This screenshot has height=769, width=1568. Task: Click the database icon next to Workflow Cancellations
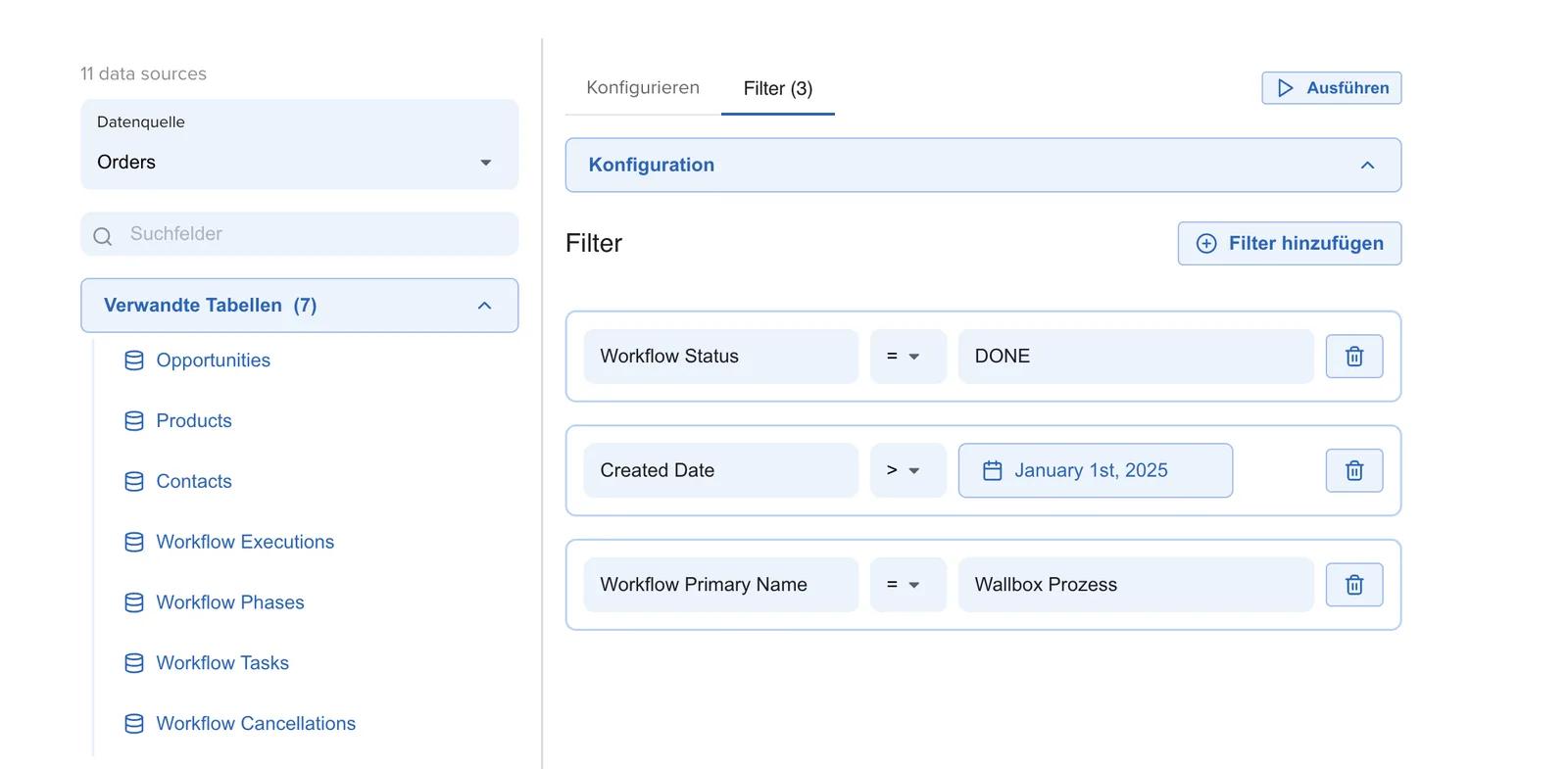coord(134,724)
